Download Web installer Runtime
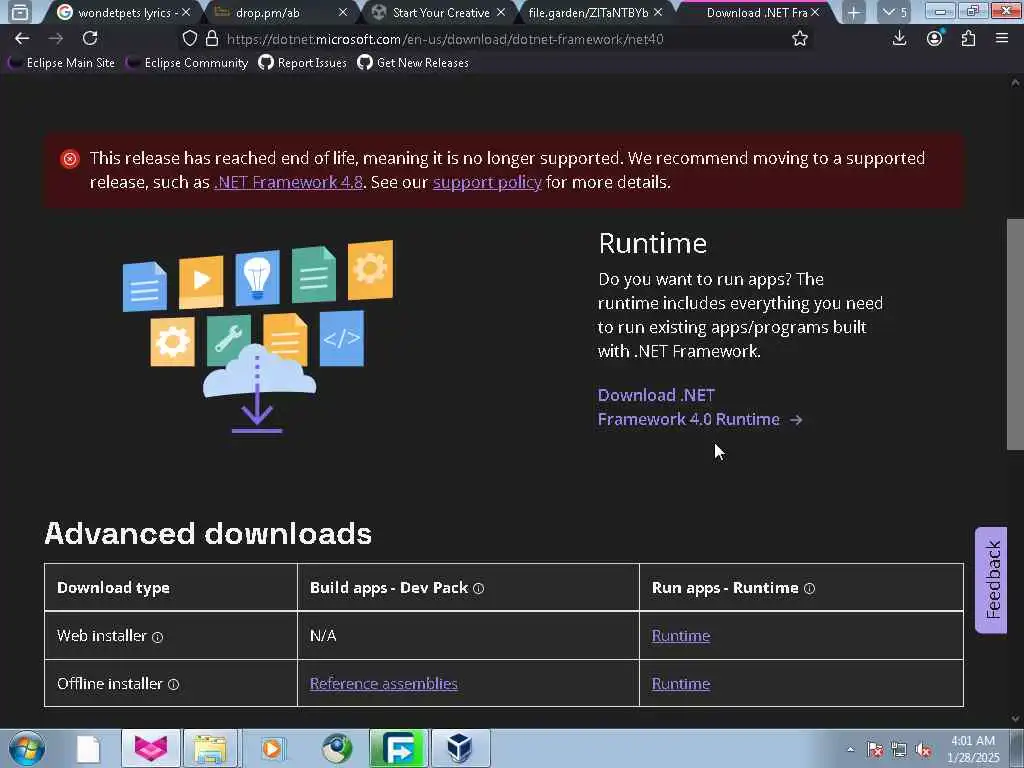The height and width of the screenshot is (768, 1024). (x=680, y=635)
